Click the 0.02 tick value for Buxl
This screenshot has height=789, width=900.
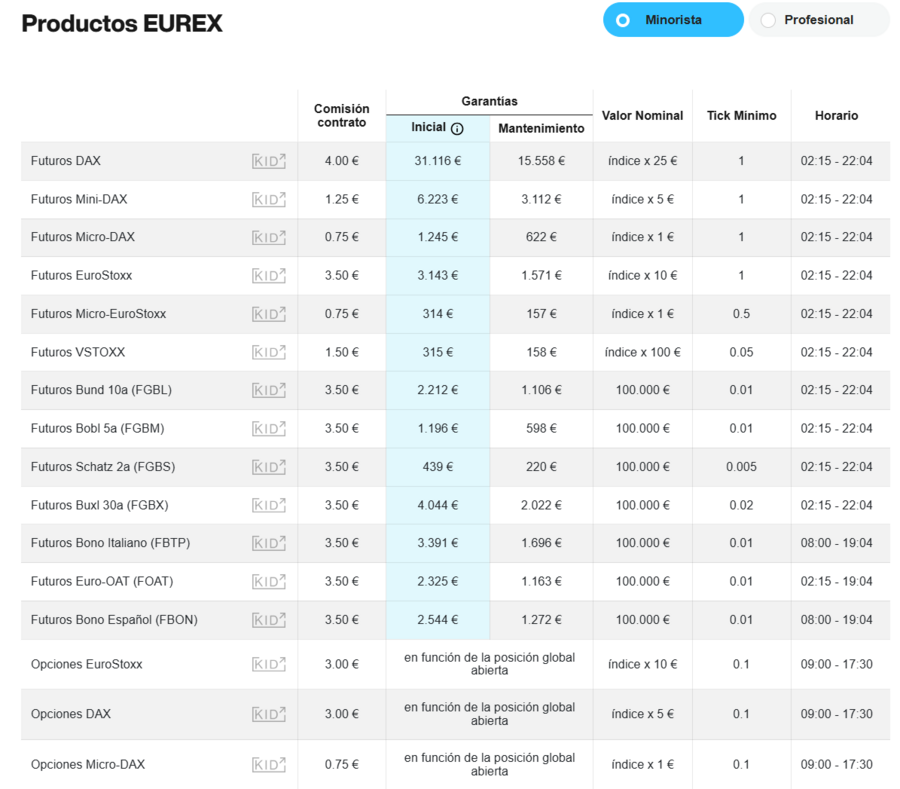pyautogui.click(x=742, y=505)
